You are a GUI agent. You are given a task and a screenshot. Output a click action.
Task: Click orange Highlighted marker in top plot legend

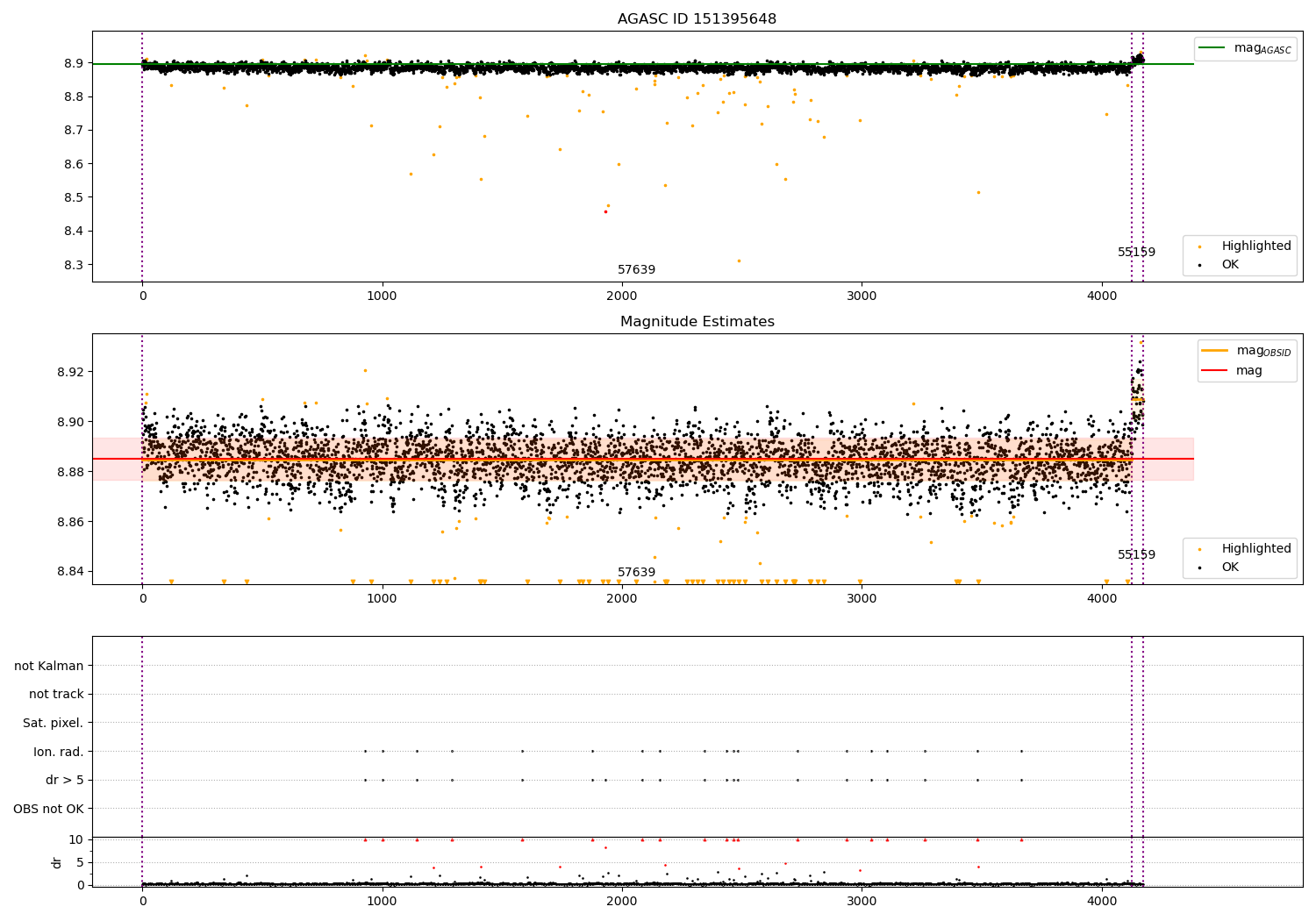coord(1200,246)
